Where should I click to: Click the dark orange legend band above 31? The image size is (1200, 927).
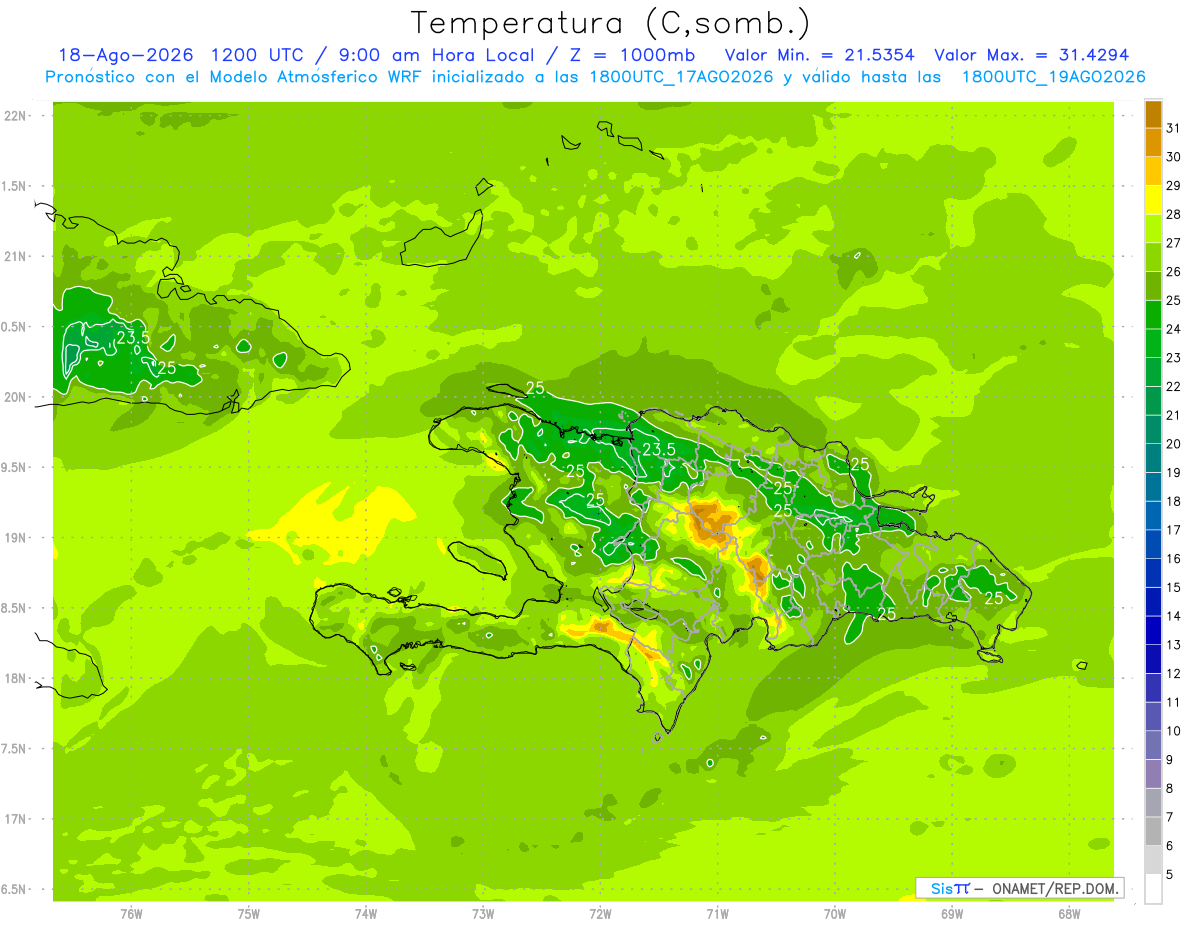(1153, 115)
